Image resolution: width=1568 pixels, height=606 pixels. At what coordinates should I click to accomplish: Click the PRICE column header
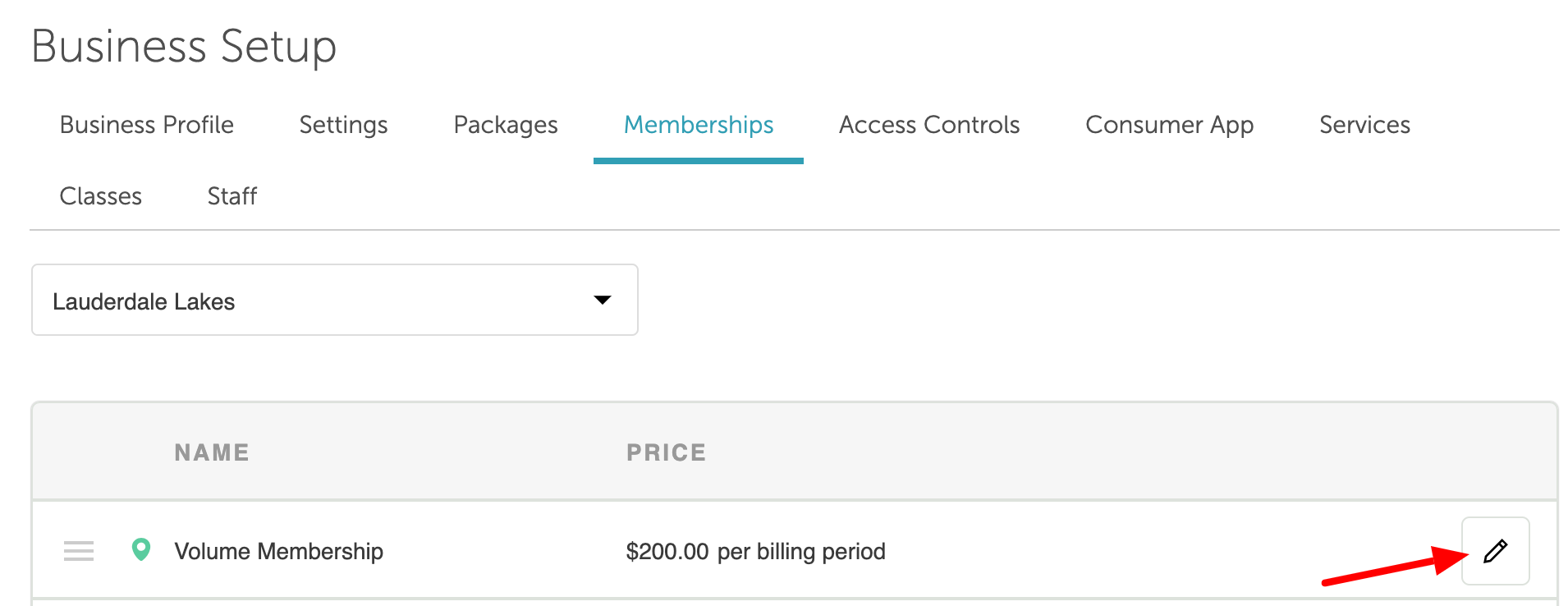point(666,452)
